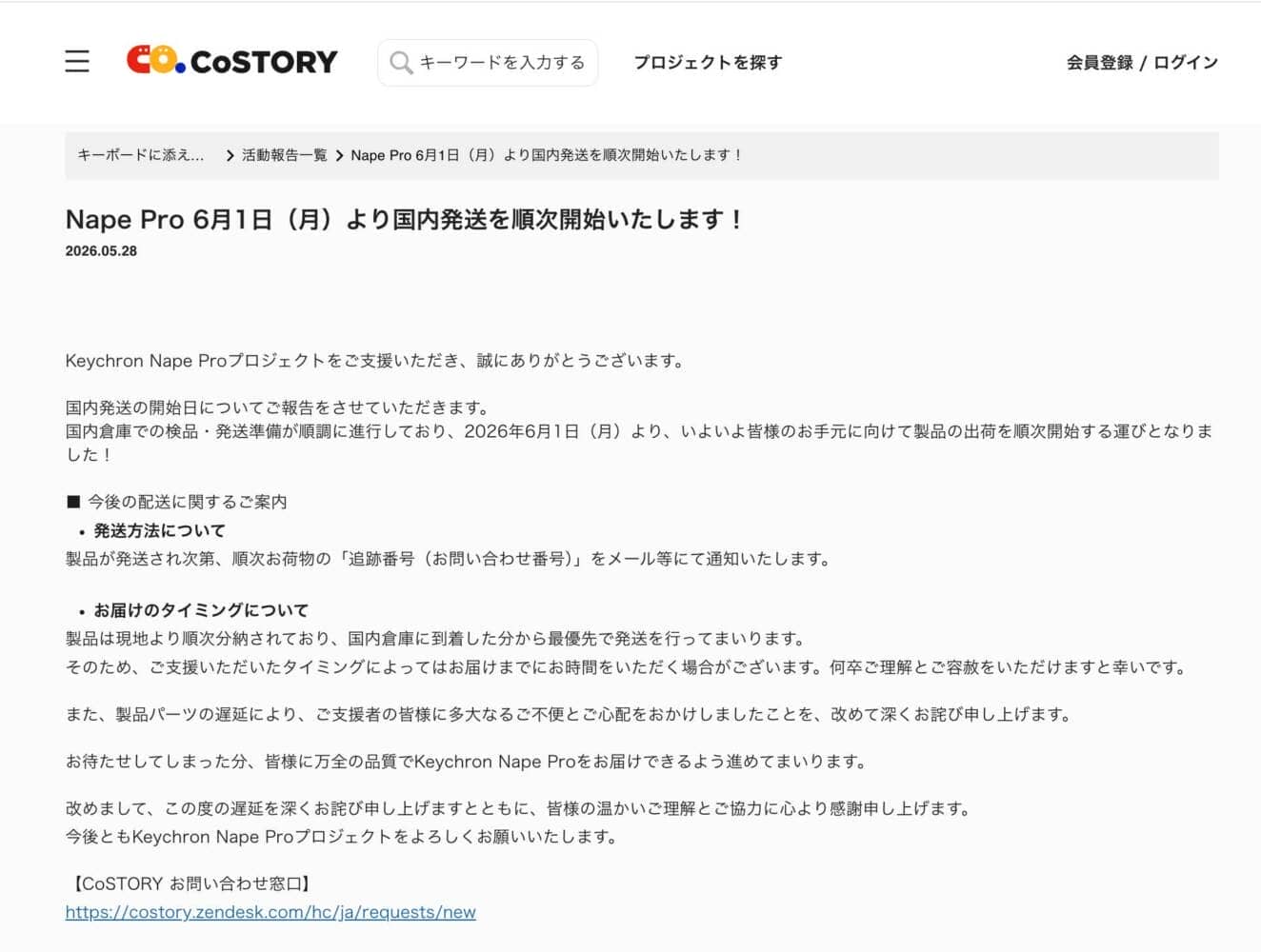The image size is (1261, 952).
Task: Open プロジェクトを探す navigation link
Action: pyautogui.click(x=708, y=63)
